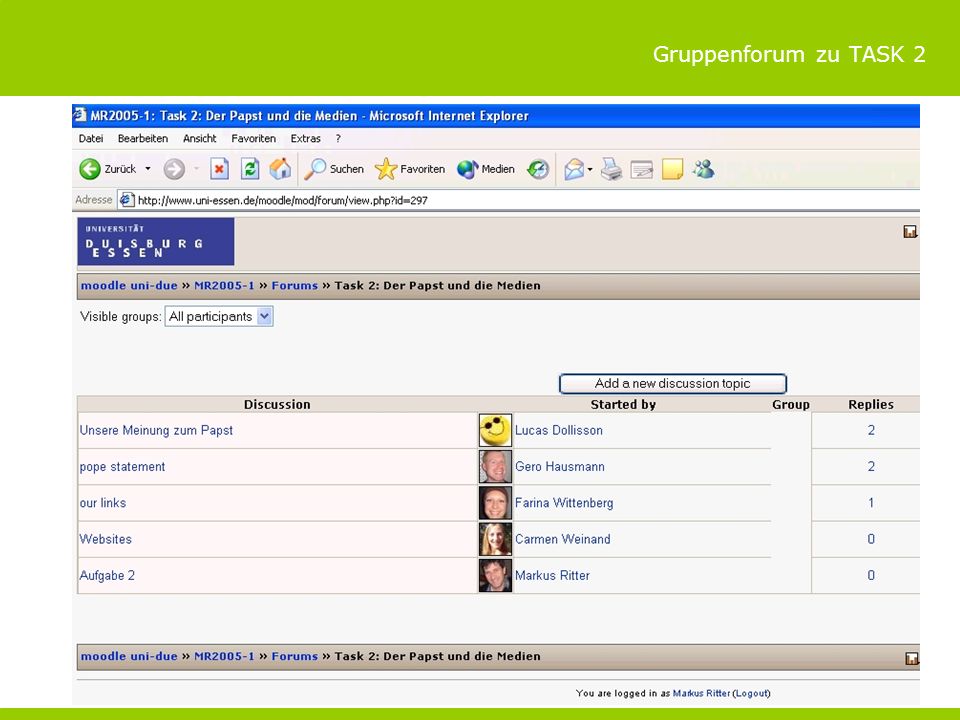Open Lucas Dollisson profile name link
Viewport: 960px width, 720px height.
click(x=558, y=430)
